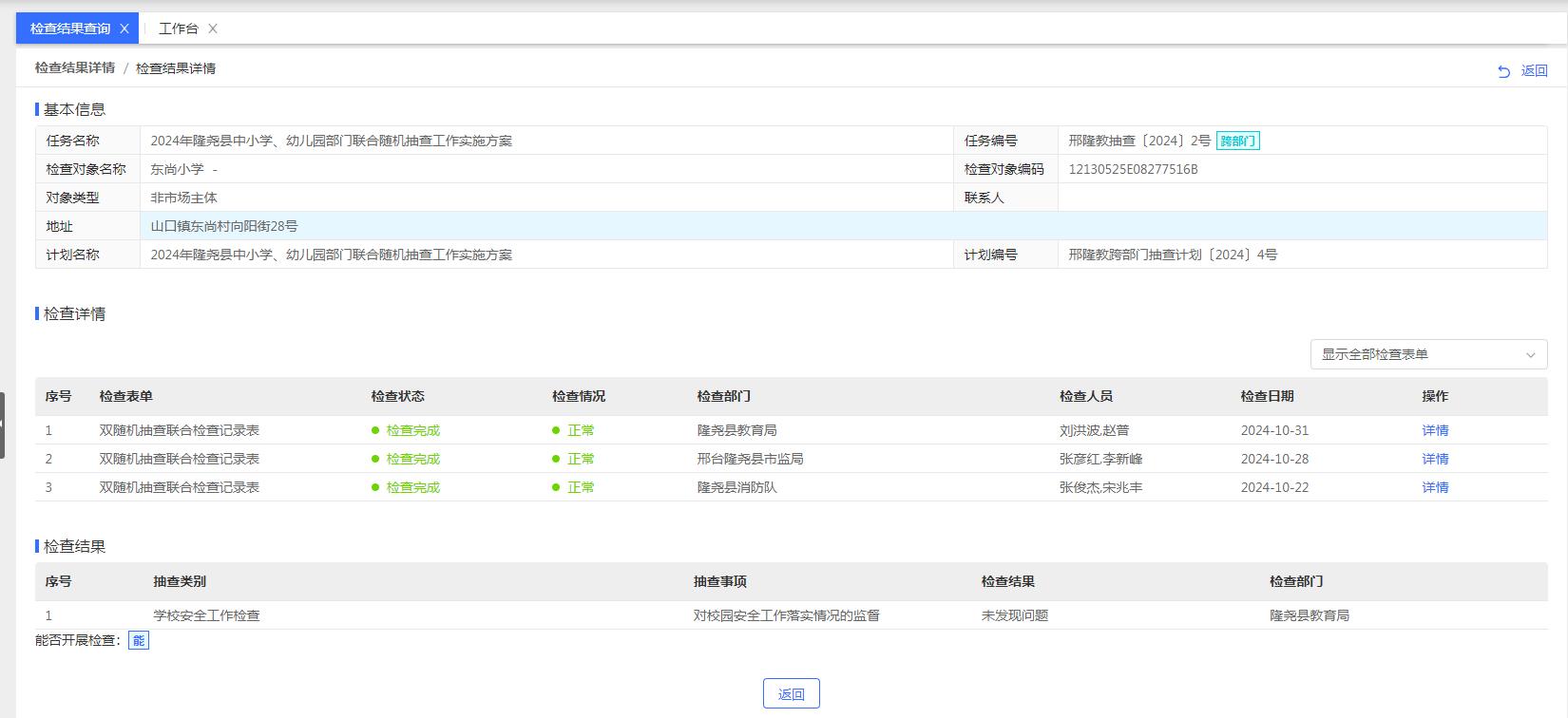Open 详情 for 邢台隆尧县市监局 inspection

1435,459
